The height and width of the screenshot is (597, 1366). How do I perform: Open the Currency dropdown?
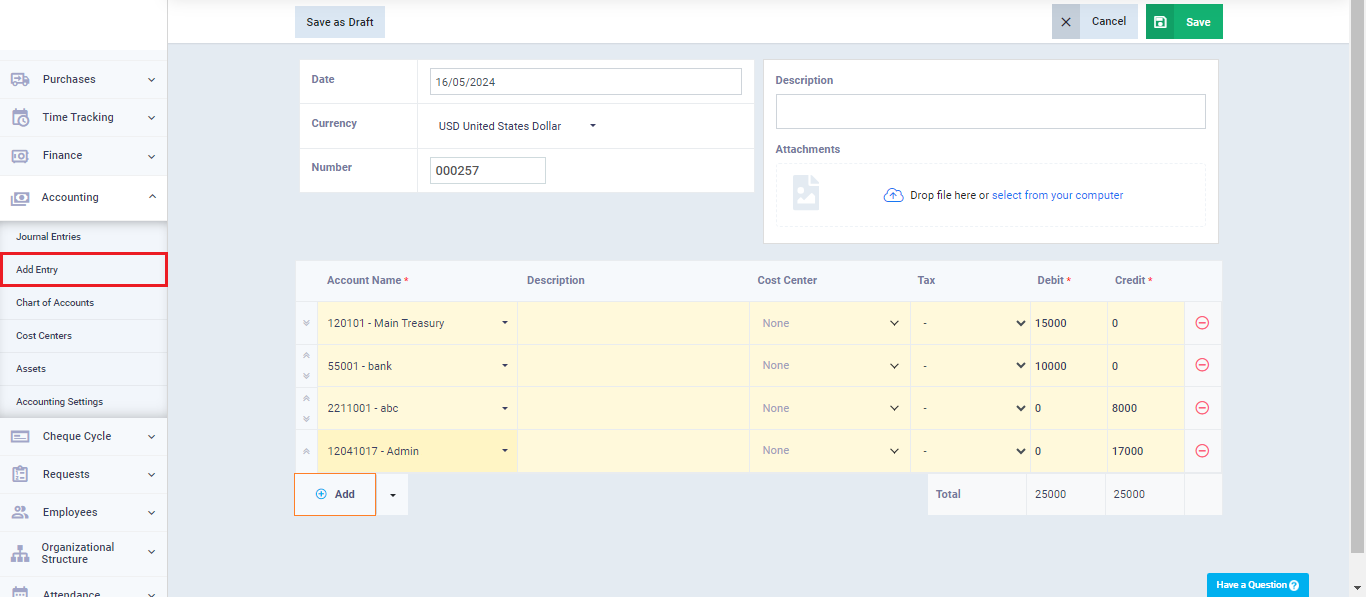[517, 126]
